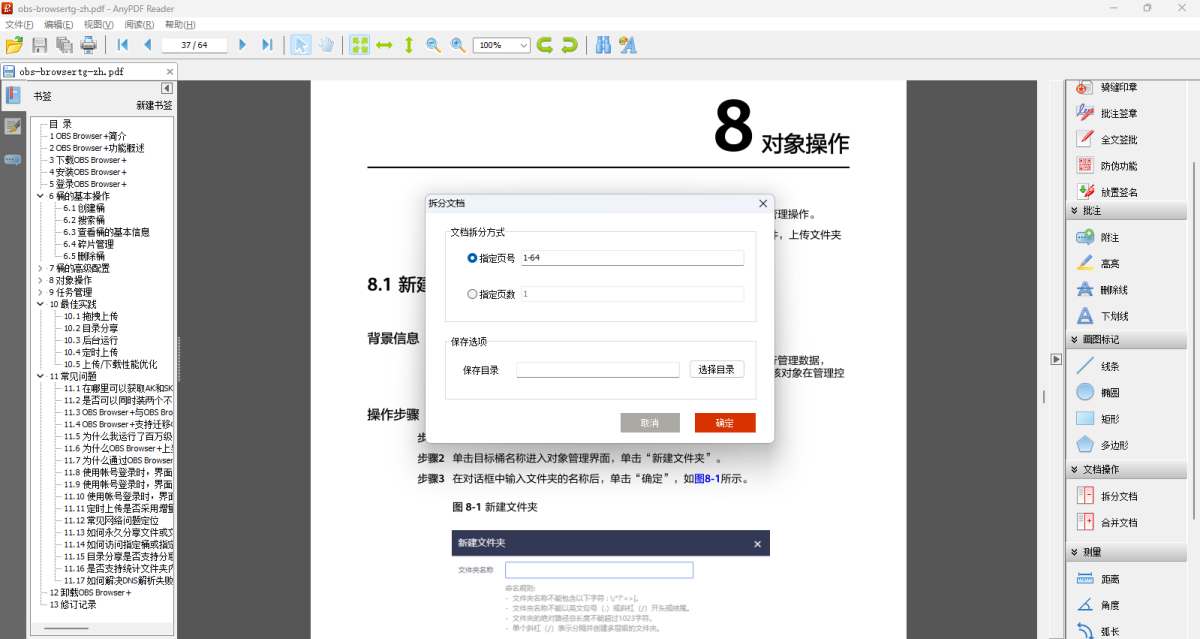Open the zoom percentage dropdown
1200x639 pixels.
pos(522,44)
